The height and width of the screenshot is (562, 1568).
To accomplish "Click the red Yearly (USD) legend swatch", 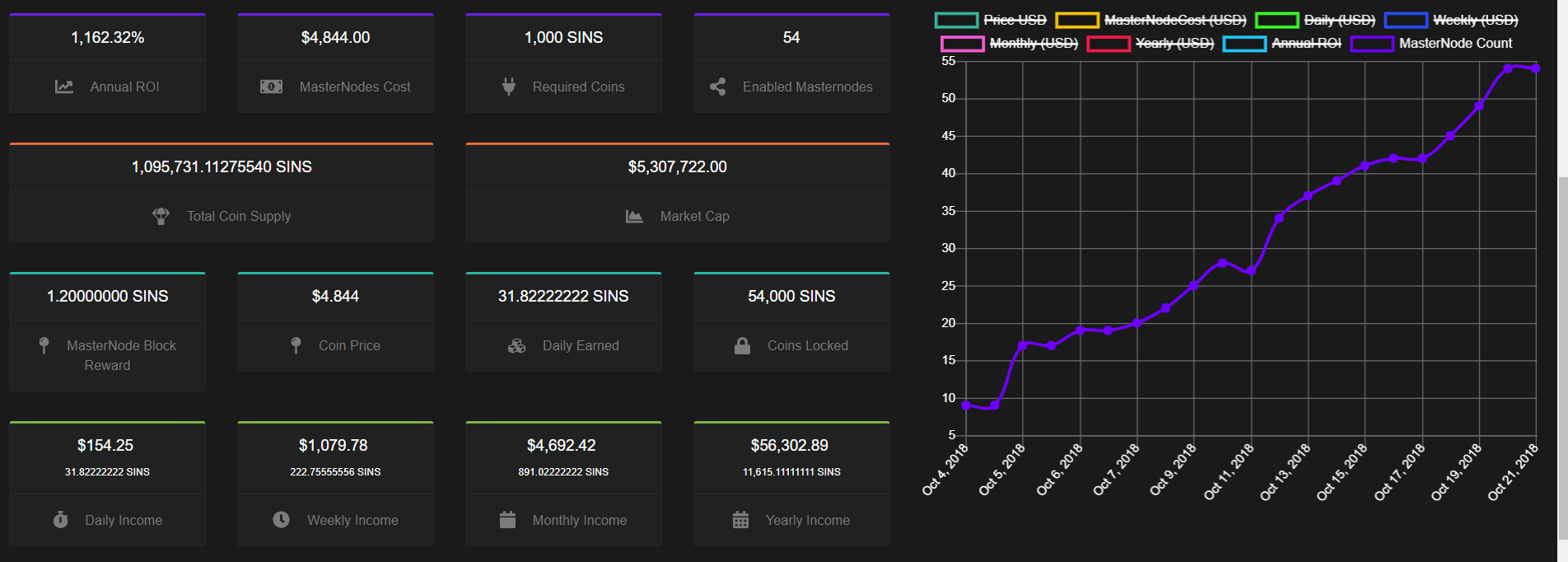I will (1108, 44).
